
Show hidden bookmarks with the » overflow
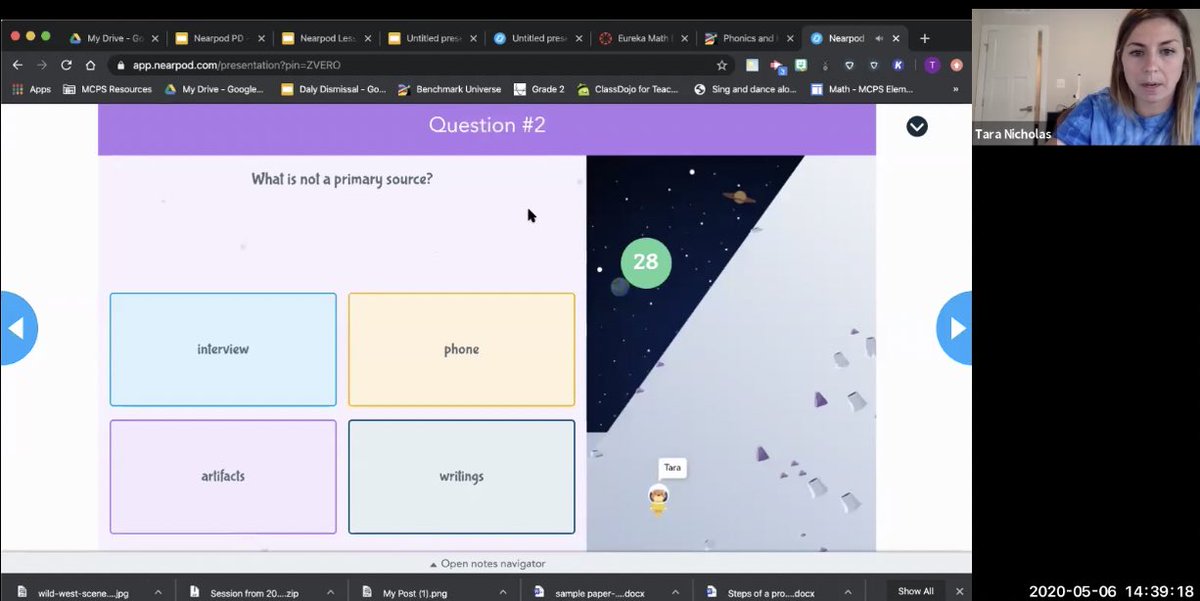pyautogui.click(x=955, y=89)
